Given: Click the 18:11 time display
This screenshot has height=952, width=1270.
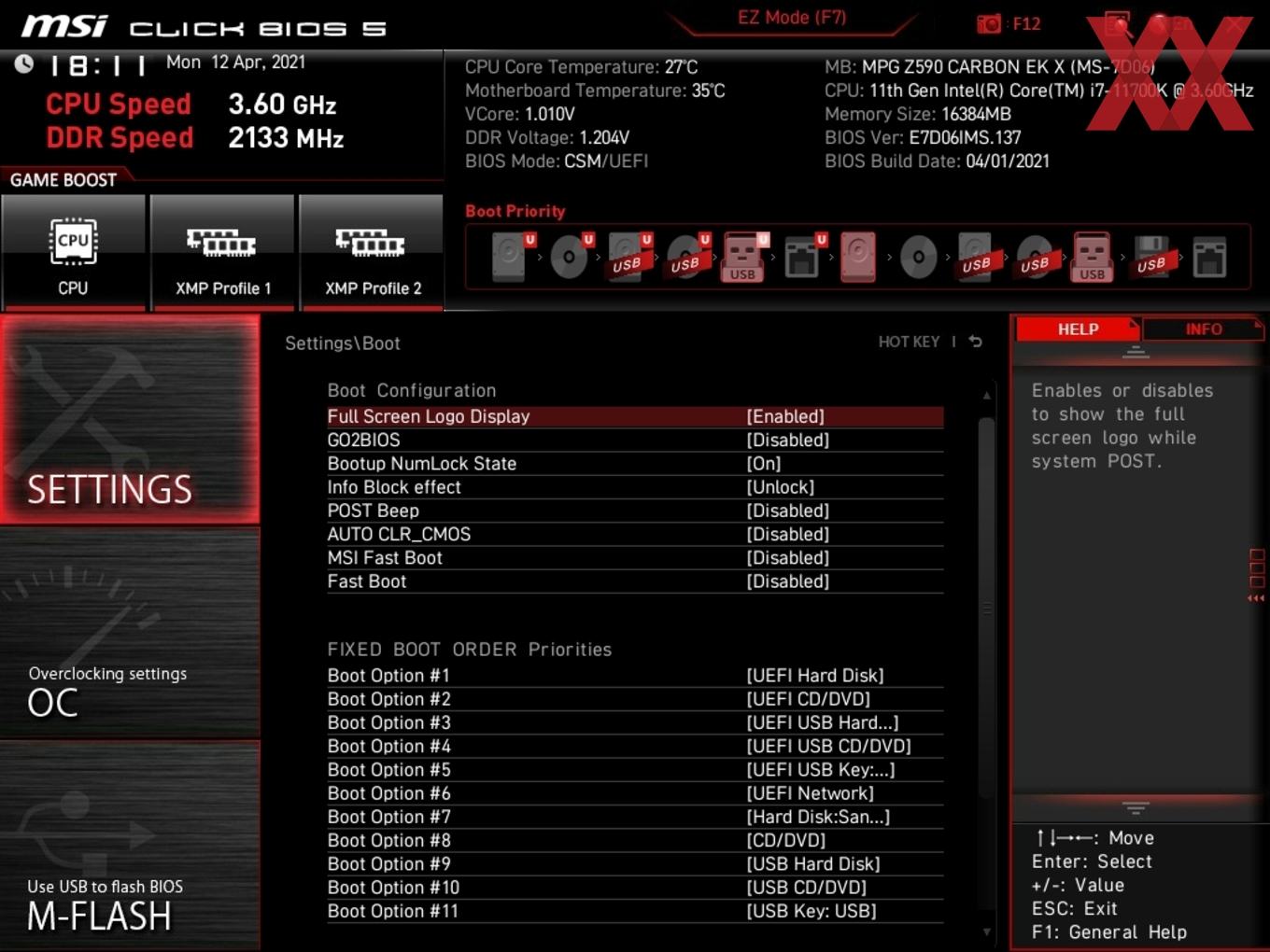Looking at the screenshot, I should point(98,65).
